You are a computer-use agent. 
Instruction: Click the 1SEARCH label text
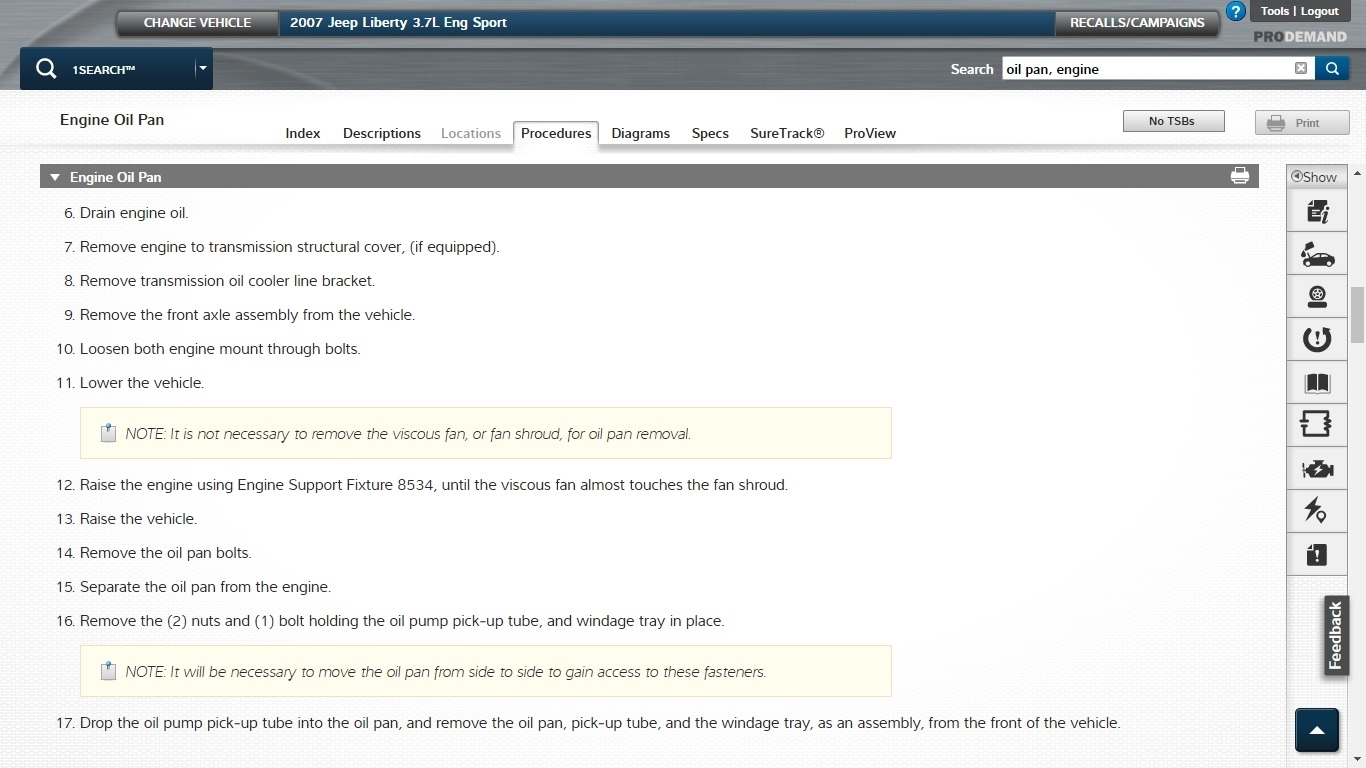pyautogui.click(x=103, y=70)
